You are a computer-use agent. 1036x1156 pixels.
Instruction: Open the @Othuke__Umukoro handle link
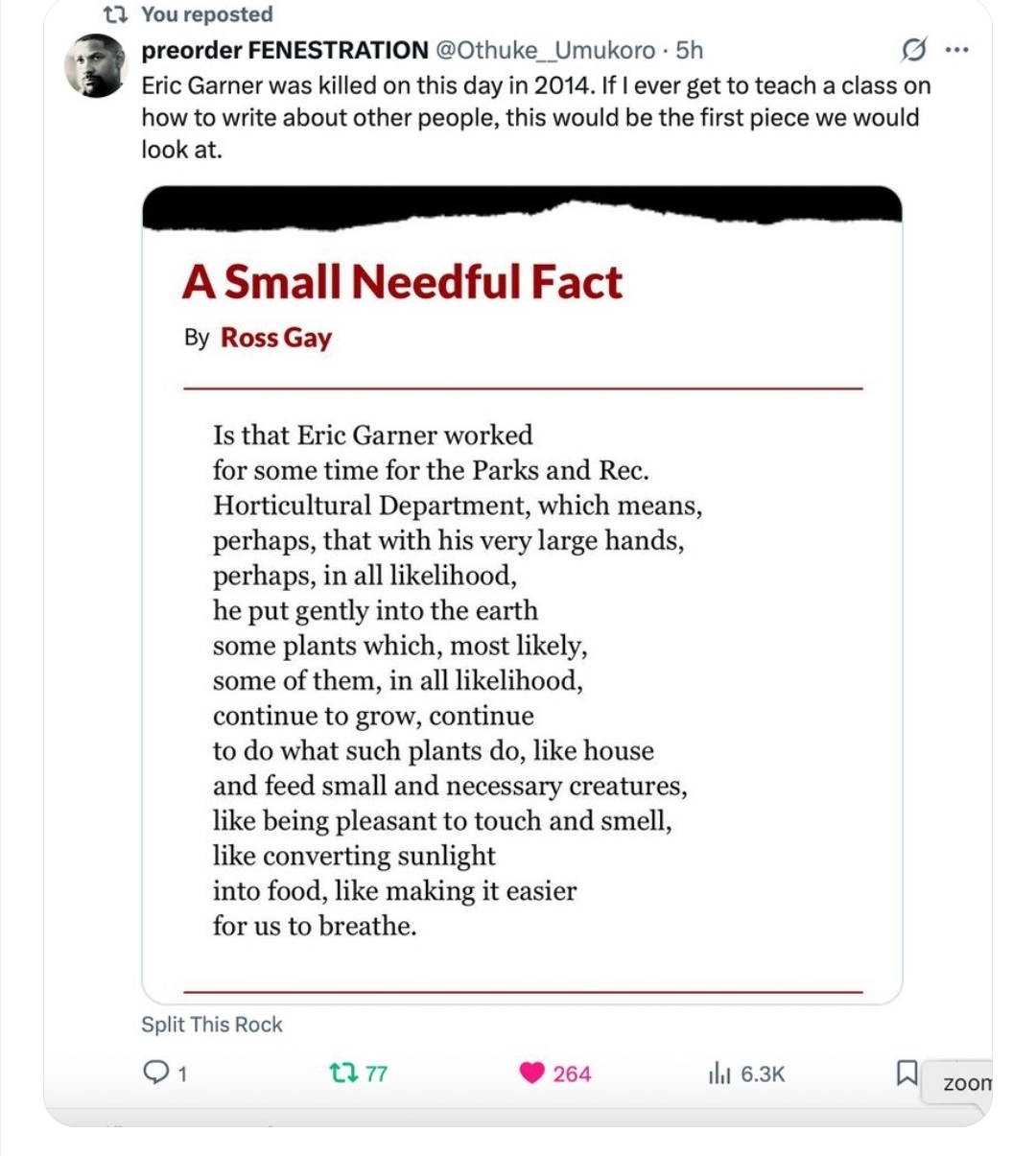[x=546, y=50]
